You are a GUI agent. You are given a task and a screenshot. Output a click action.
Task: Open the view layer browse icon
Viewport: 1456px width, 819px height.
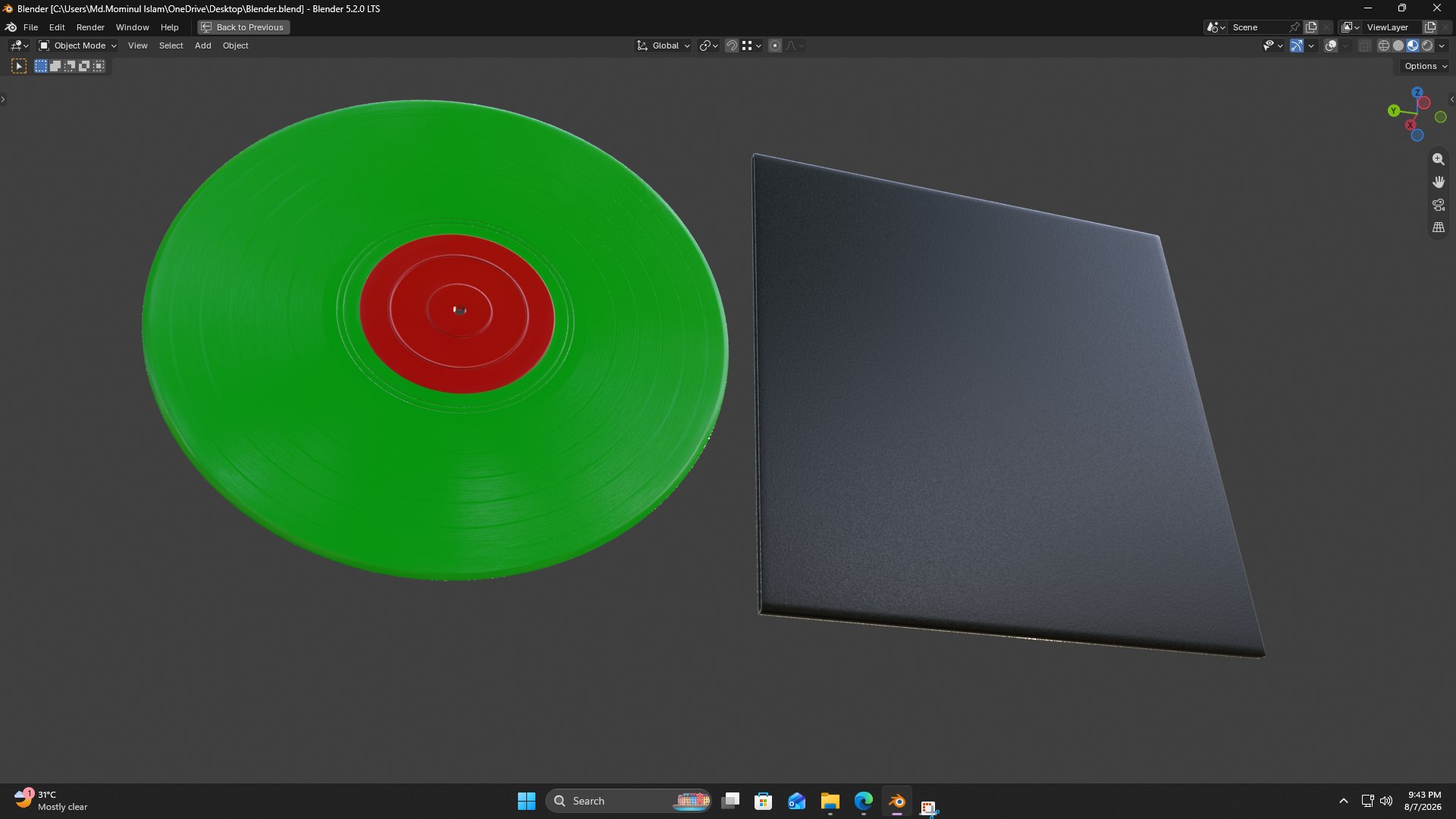click(1350, 27)
